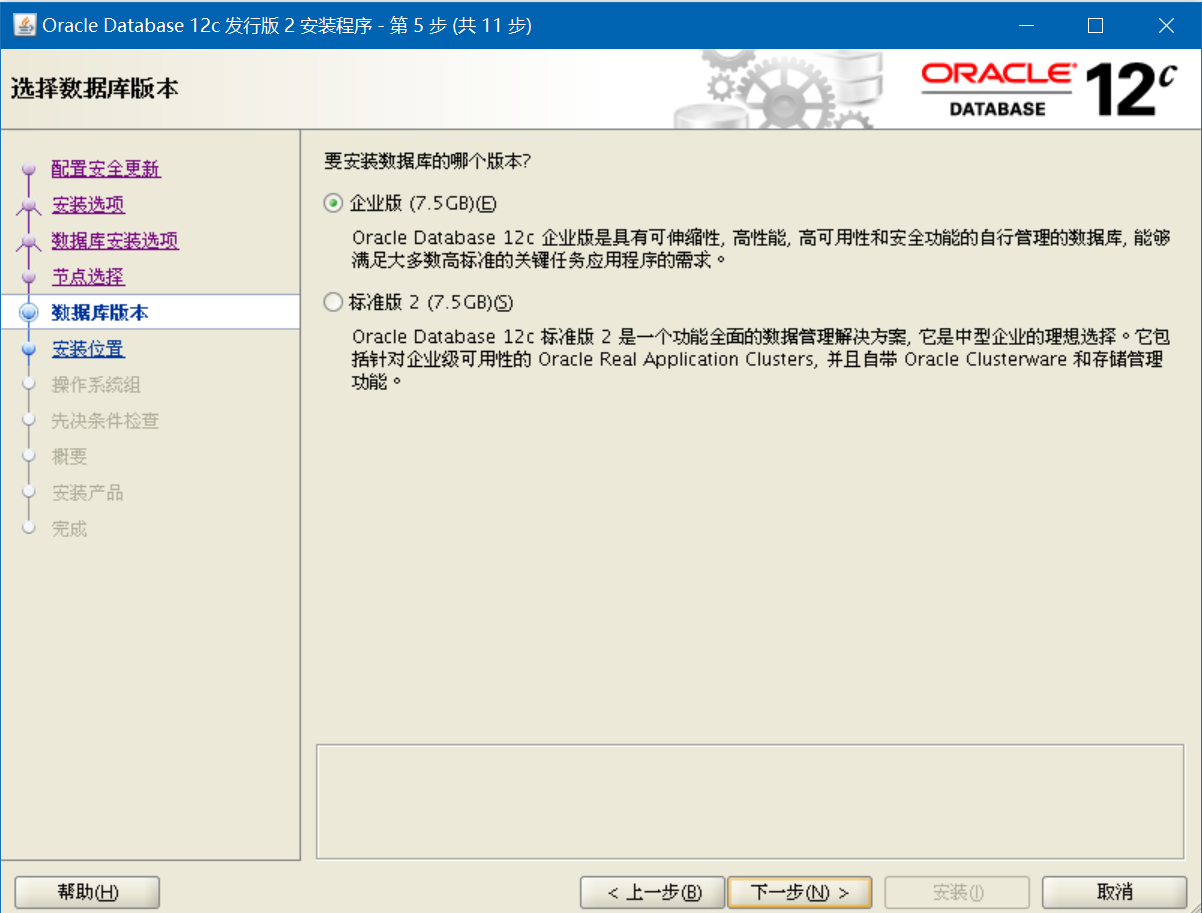Select the 数据库版本 step in sidebar
Image resolution: width=1202 pixels, height=913 pixels.
coord(150,313)
